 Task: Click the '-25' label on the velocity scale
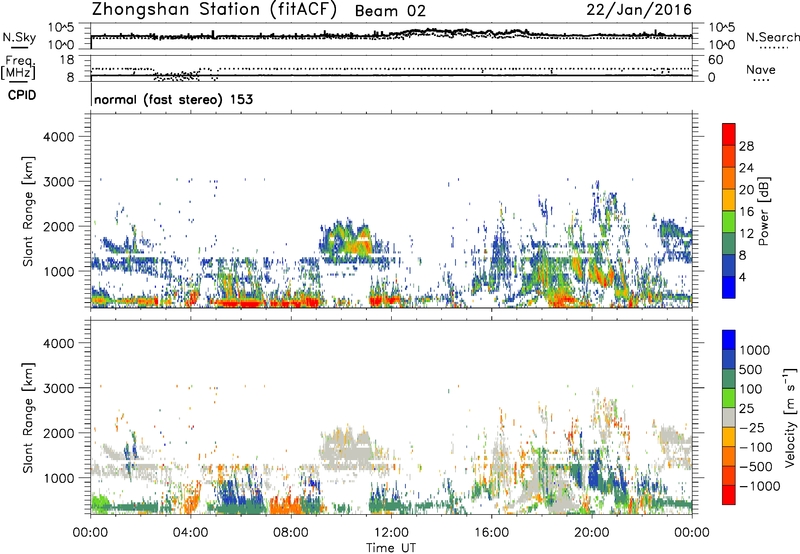(752, 428)
